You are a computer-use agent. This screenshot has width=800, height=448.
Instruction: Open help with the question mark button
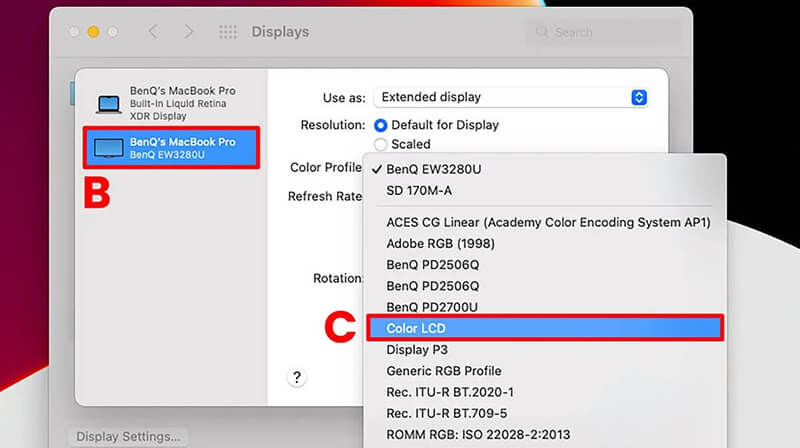[x=297, y=378]
